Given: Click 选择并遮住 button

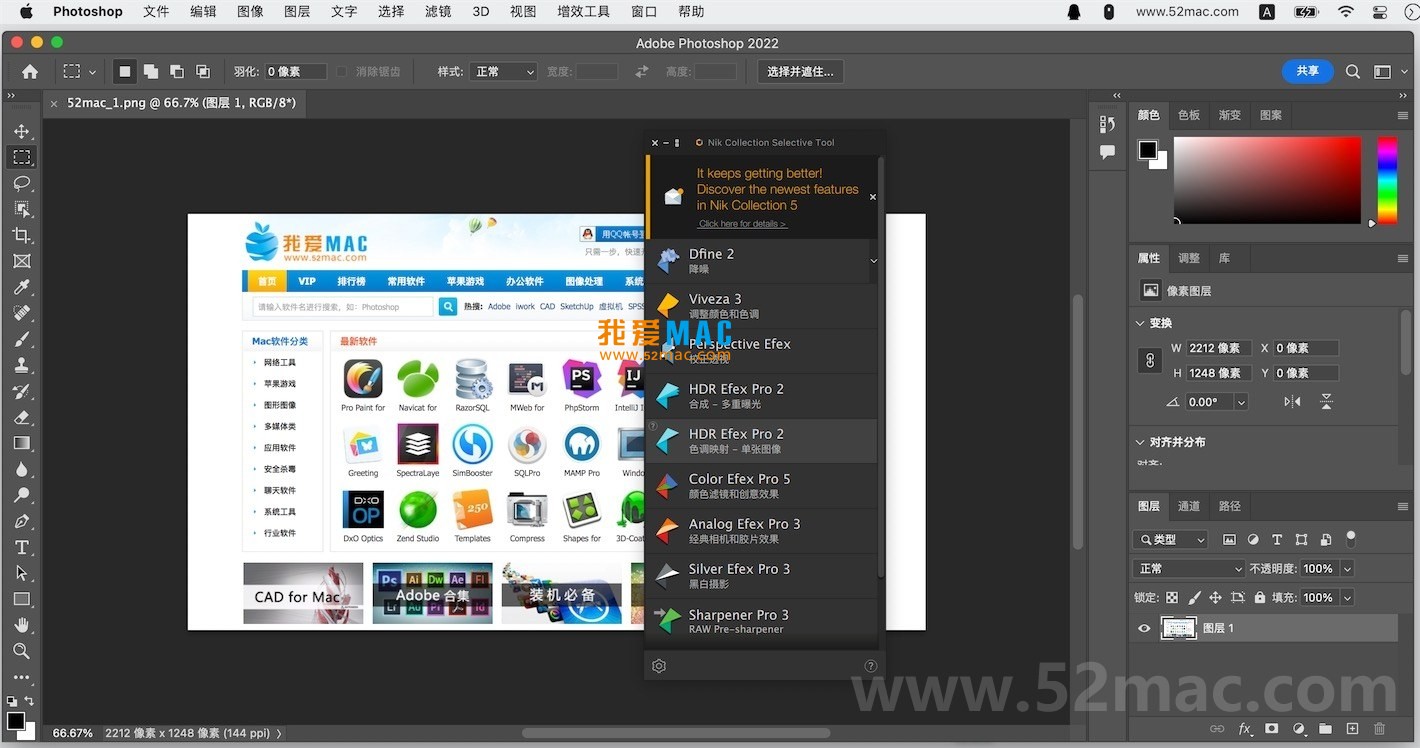Looking at the screenshot, I should tap(801, 71).
